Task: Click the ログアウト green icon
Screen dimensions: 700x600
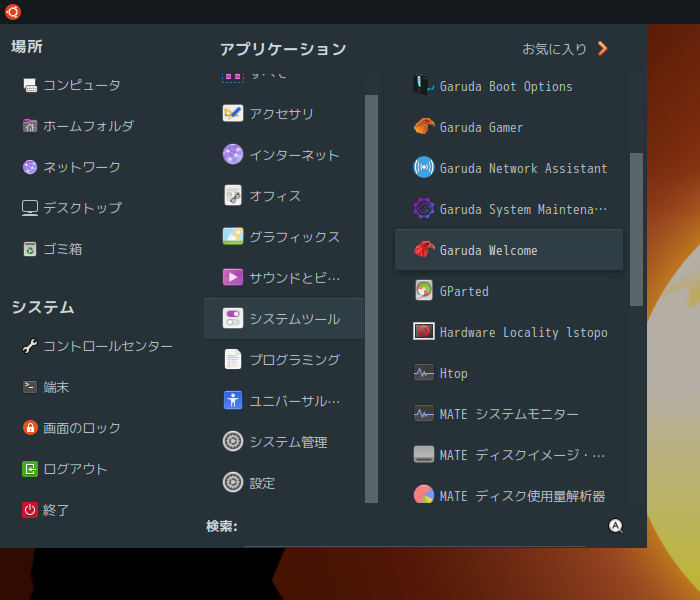Action: [30, 469]
